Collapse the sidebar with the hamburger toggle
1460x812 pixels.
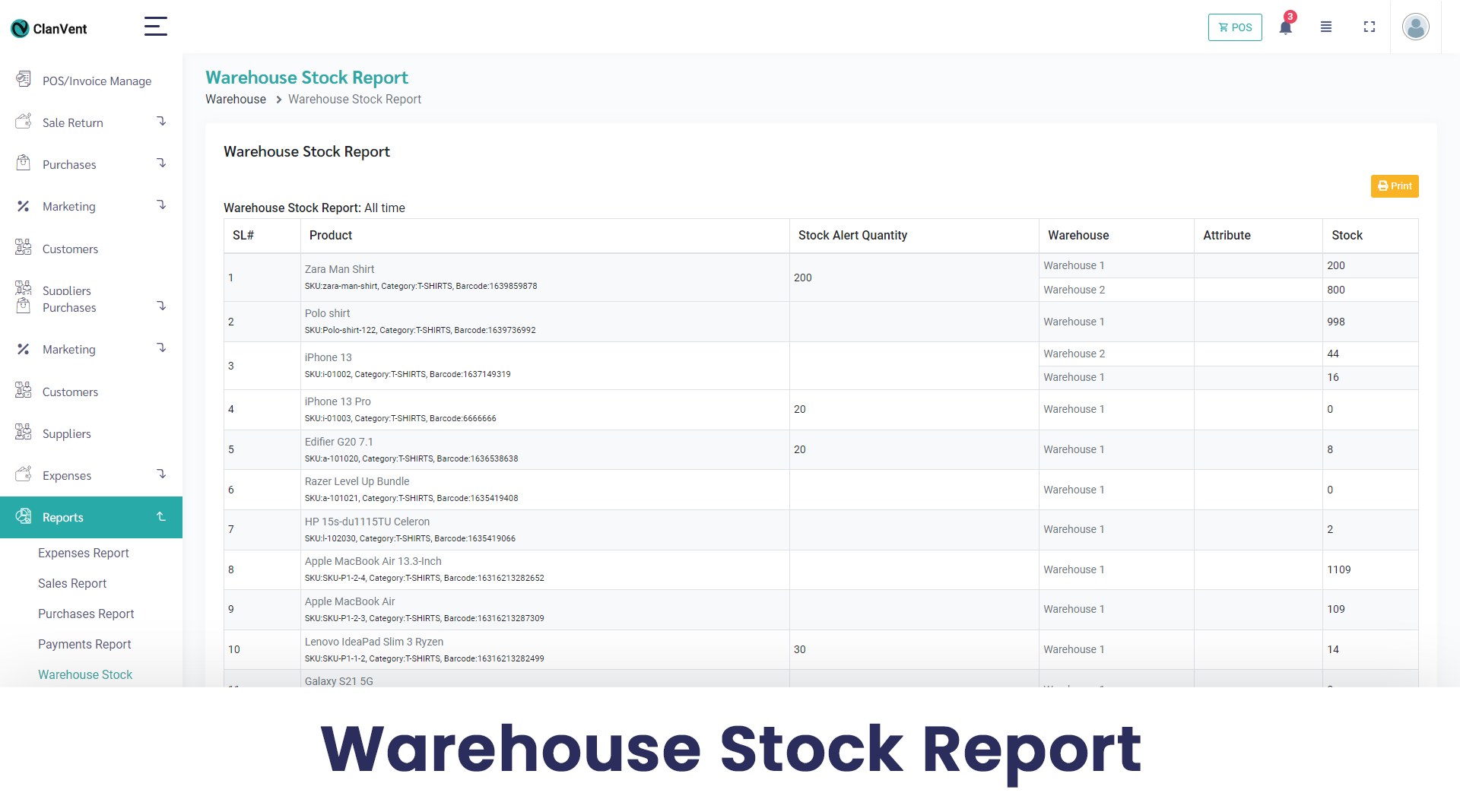click(x=155, y=26)
